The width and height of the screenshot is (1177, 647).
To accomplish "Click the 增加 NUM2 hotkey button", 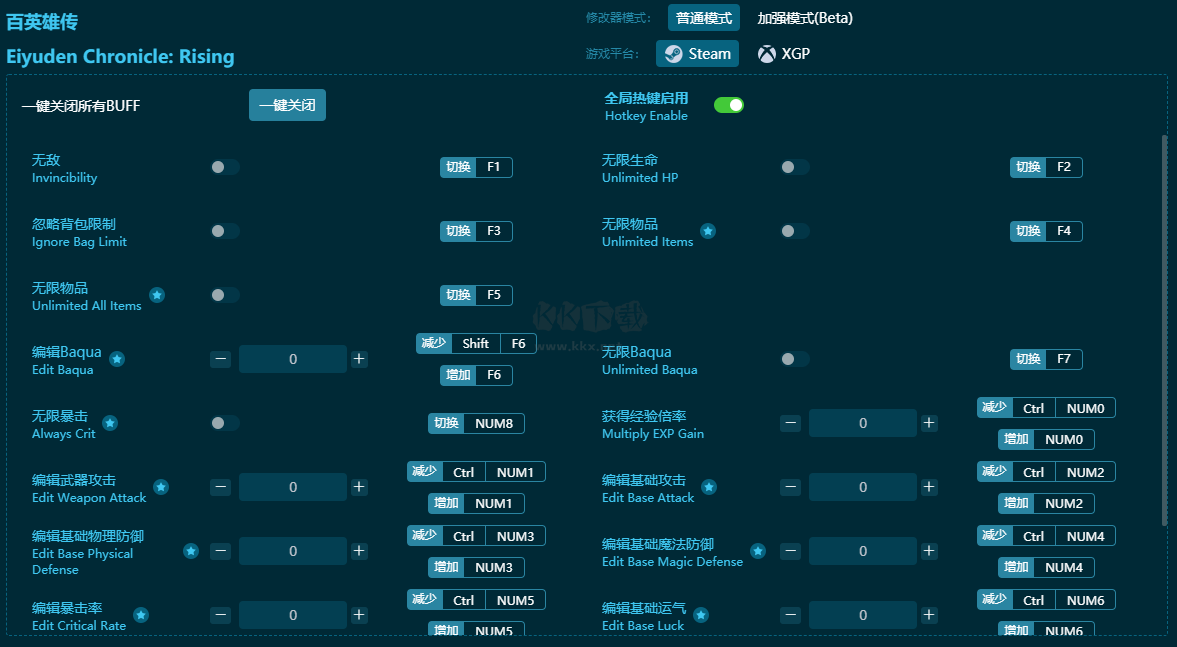I will (1046, 504).
